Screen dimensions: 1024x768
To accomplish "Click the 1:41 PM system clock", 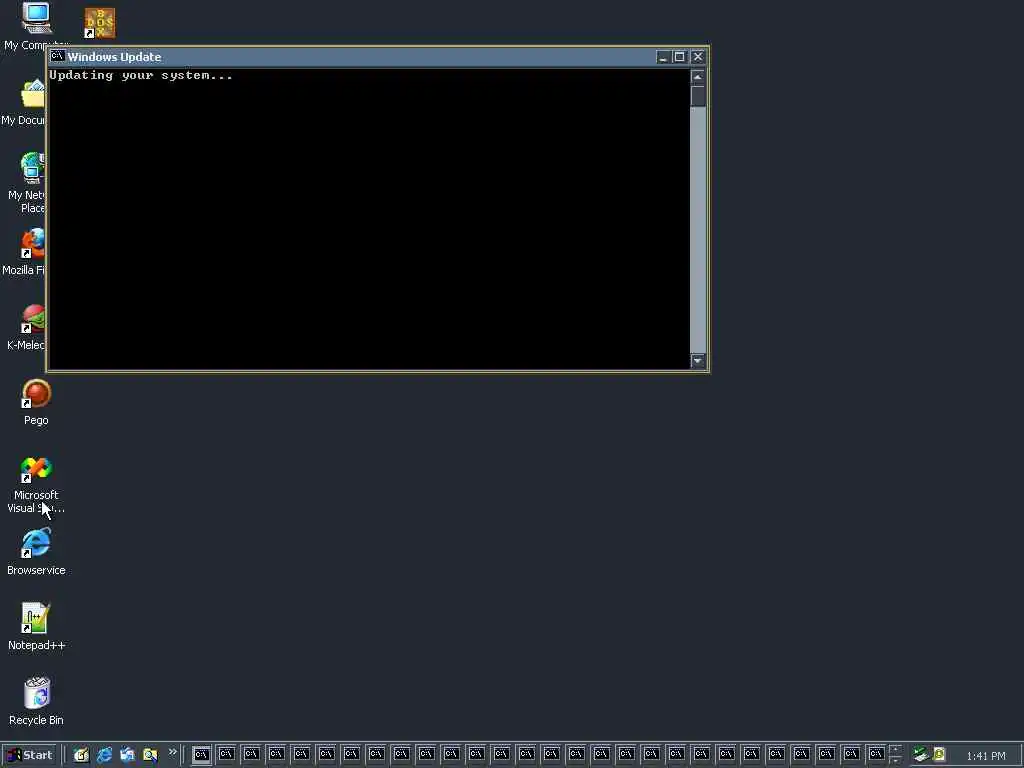I will 986,756.
